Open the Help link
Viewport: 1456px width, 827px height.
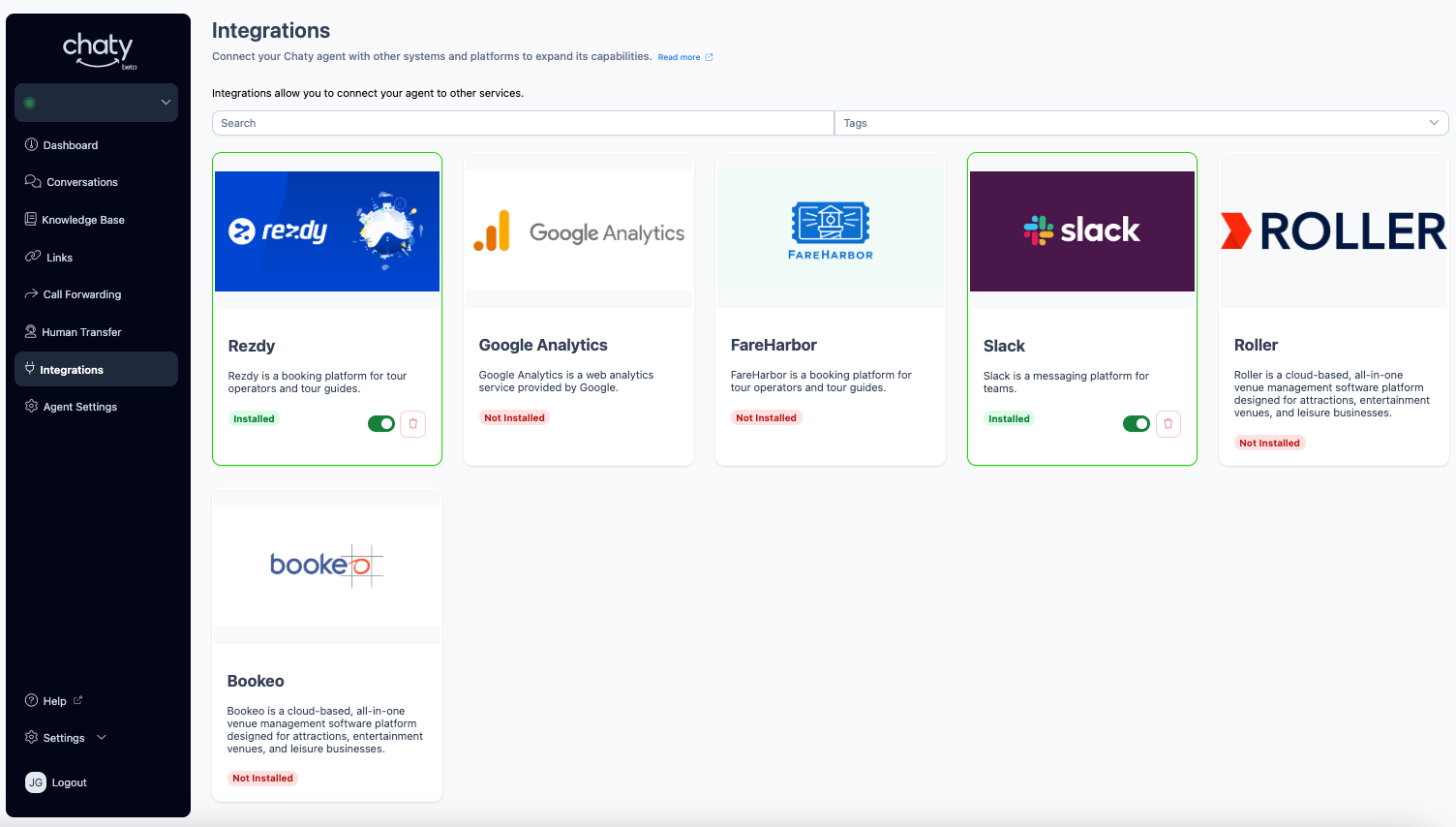tap(54, 701)
